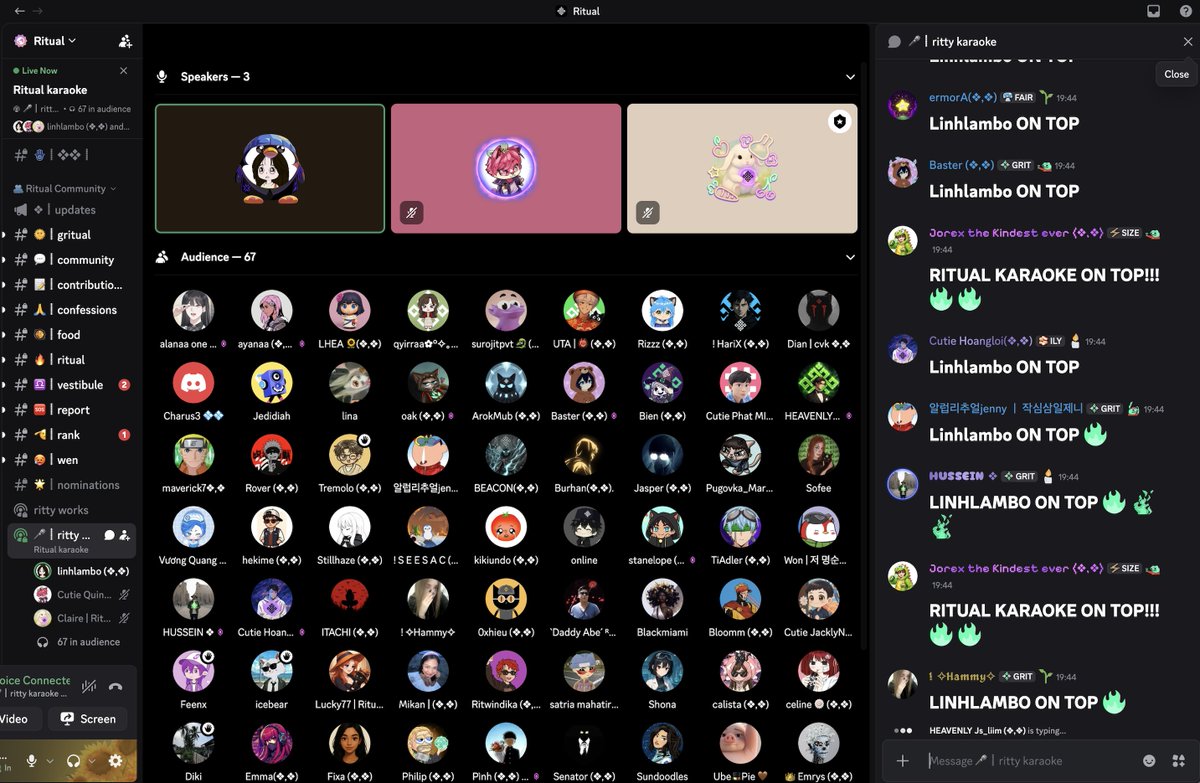Click the icebear audience avatar

(271, 671)
